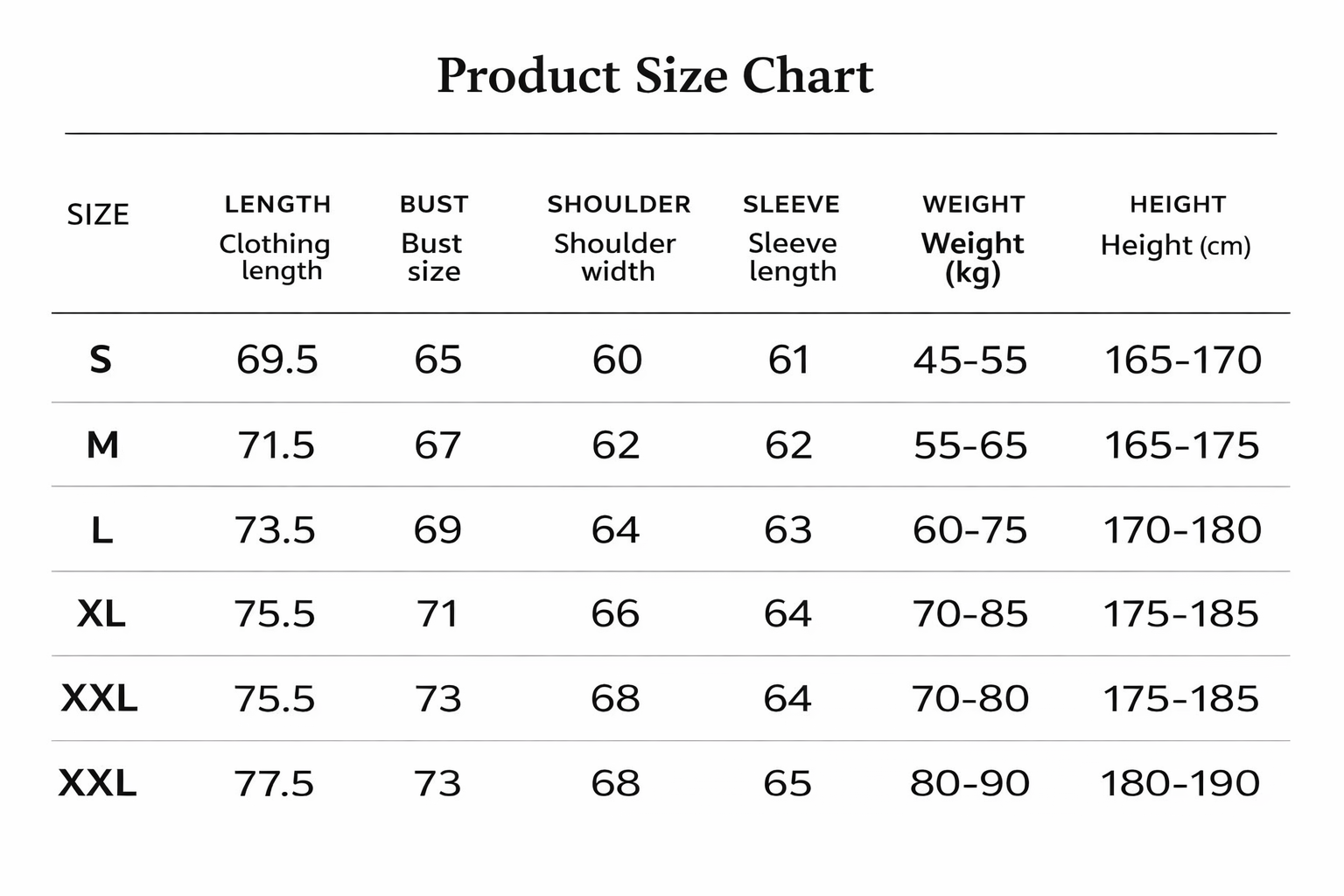Viewport: 1344px width, 896px height.
Task: Click the XL size row label
Action: coord(101,614)
